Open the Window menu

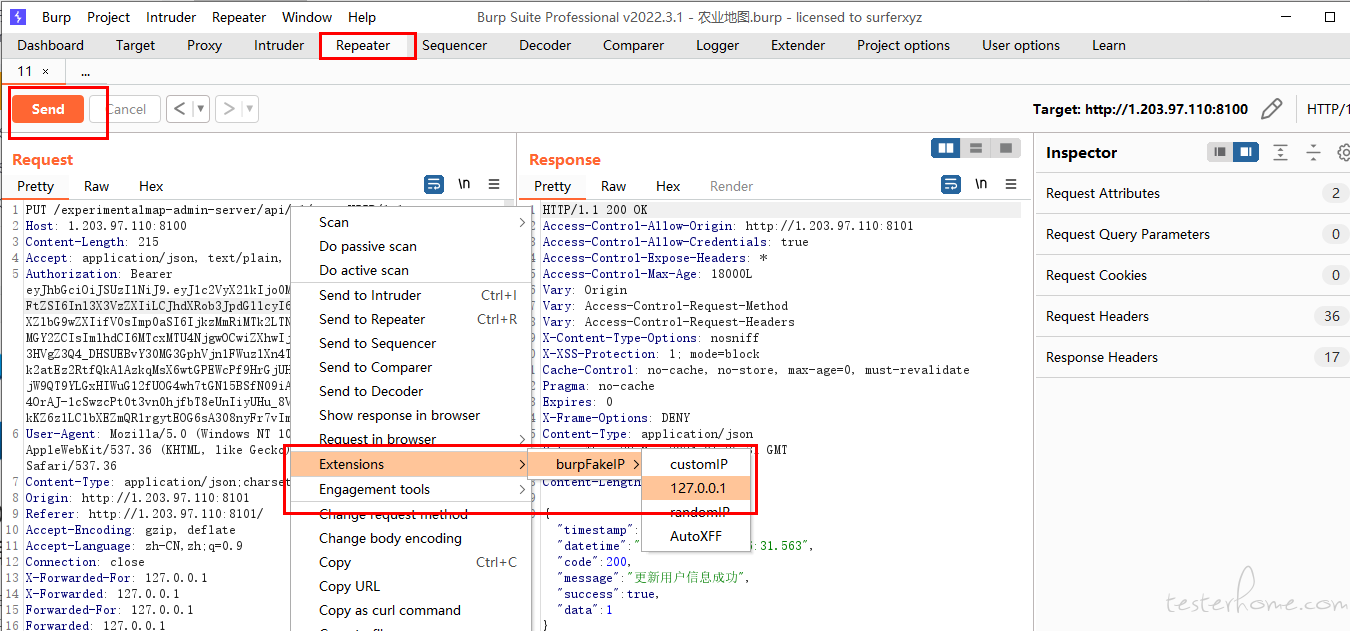pos(307,17)
